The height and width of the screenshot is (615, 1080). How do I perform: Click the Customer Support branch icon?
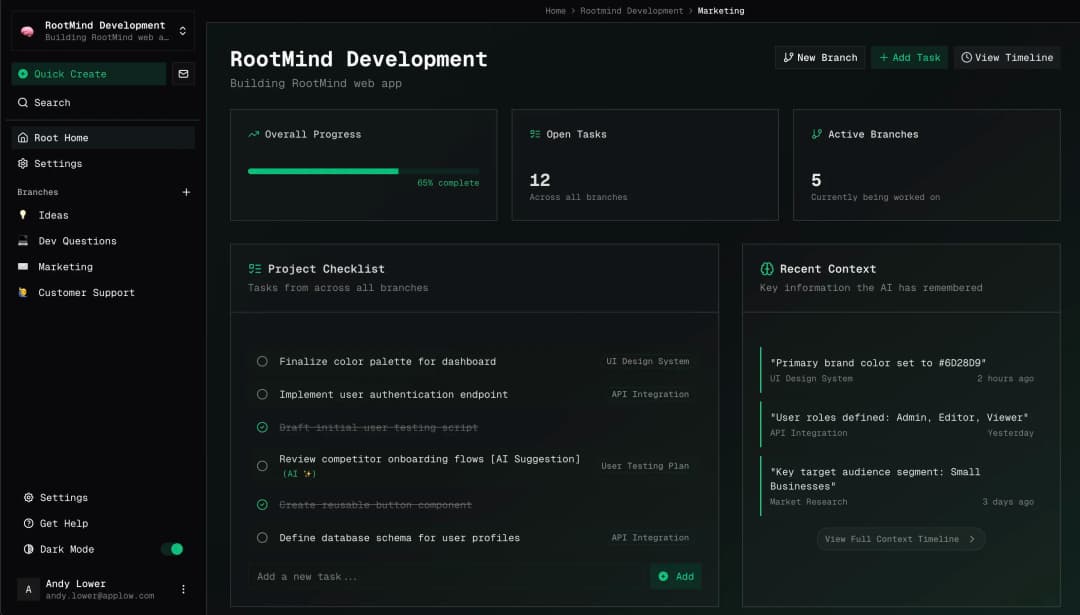point(22,292)
